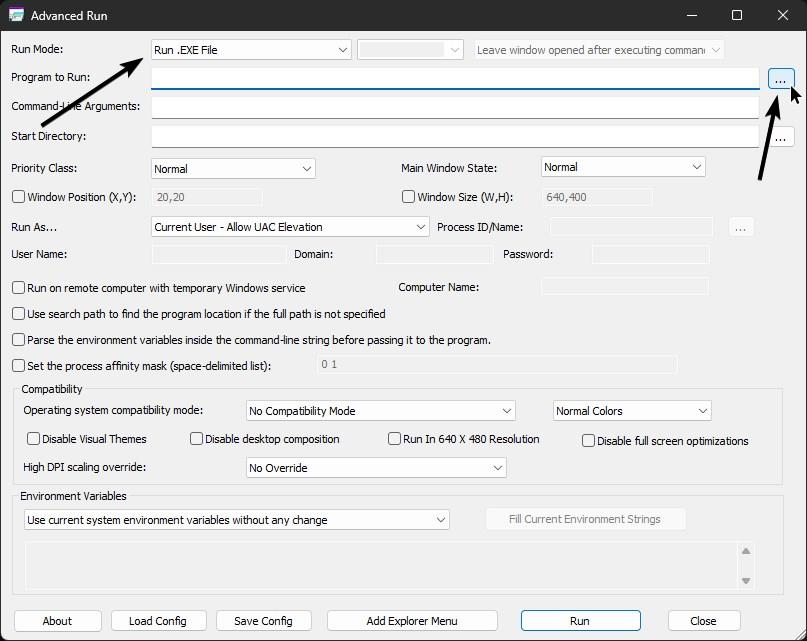Enable the Window Size (W,H) checkbox

click(x=408, y=197)
